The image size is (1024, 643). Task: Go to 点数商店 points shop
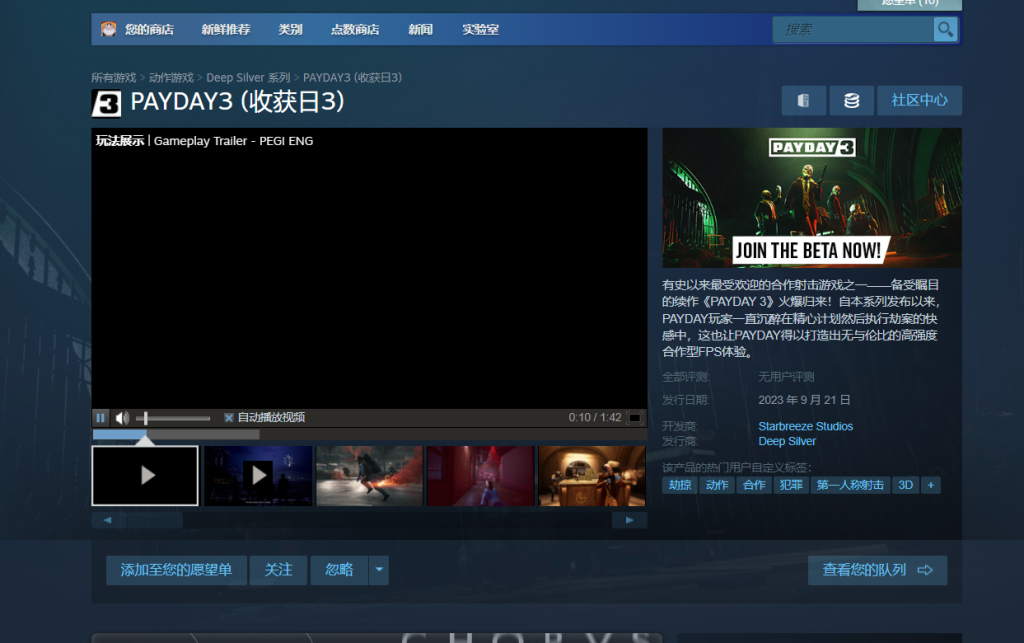pyautogui.click(x=355, y=29)
